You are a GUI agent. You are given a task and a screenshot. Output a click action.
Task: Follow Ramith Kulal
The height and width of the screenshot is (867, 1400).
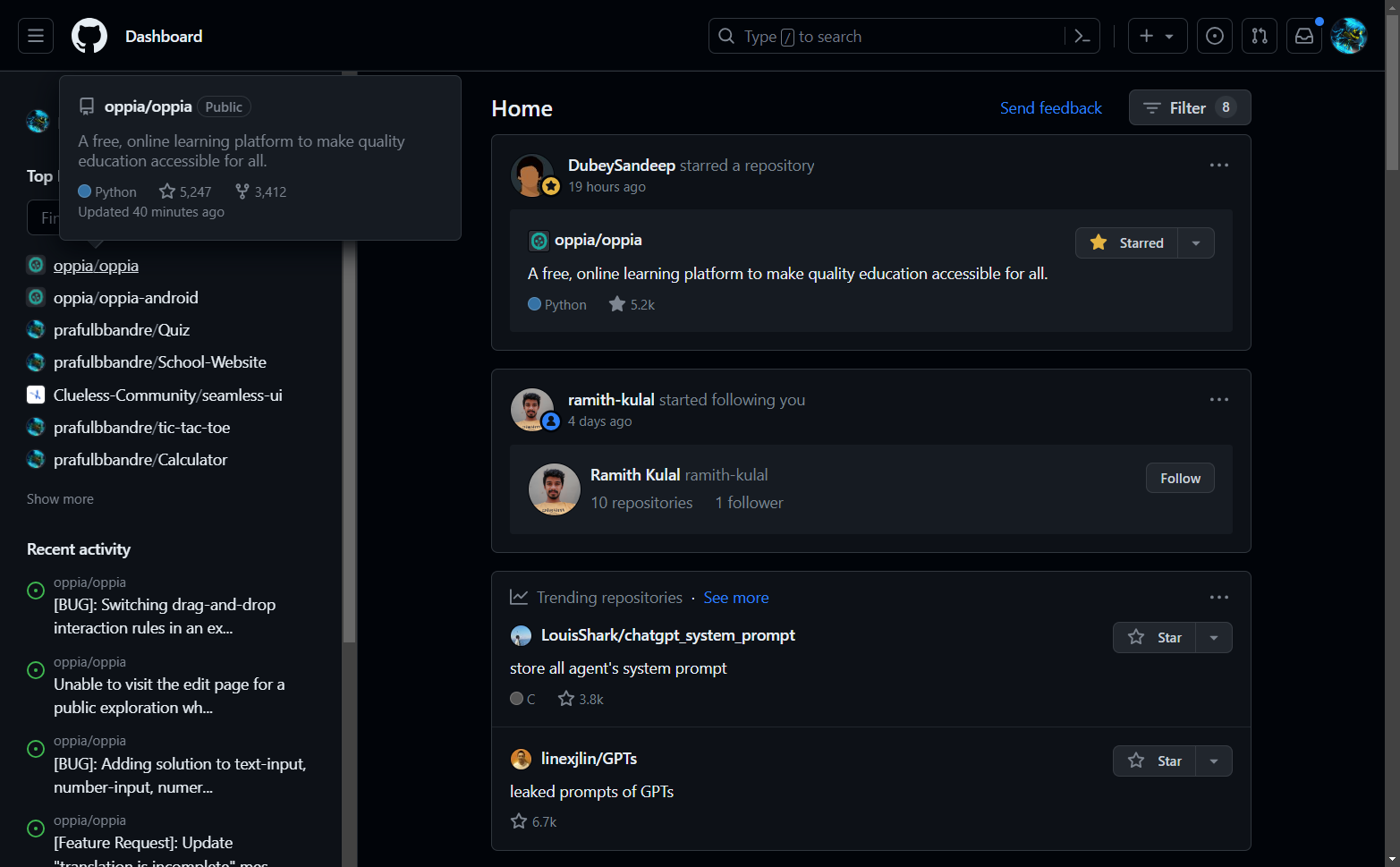point(1180,479)
